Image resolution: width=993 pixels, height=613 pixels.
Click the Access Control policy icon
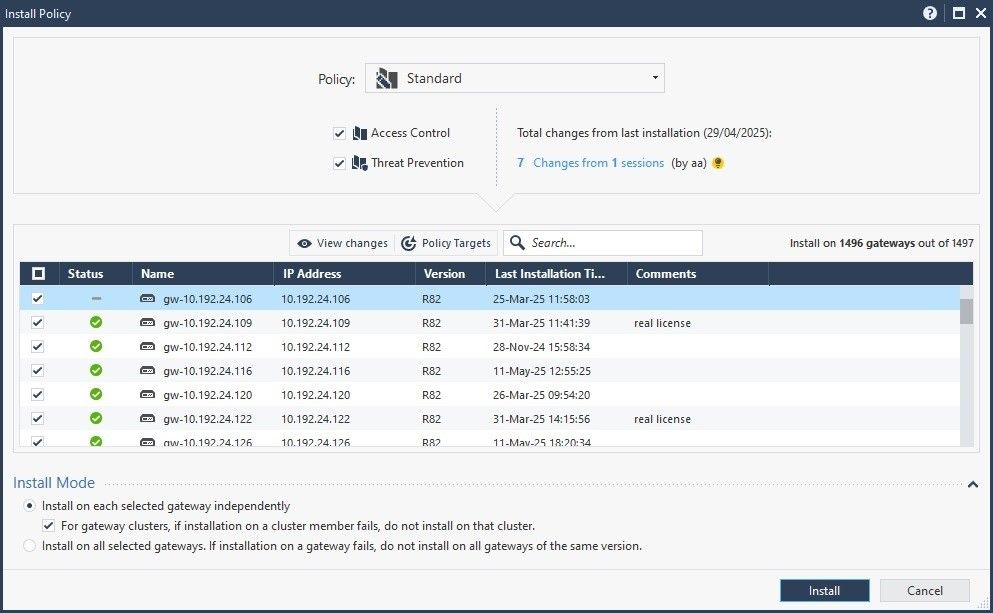360,133
